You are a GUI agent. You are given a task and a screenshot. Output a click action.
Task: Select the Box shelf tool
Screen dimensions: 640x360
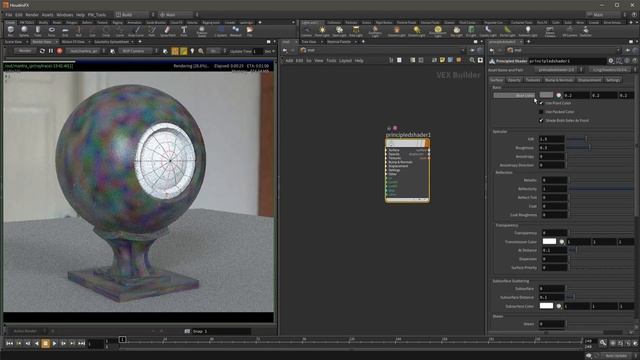[x=11, y=31]
